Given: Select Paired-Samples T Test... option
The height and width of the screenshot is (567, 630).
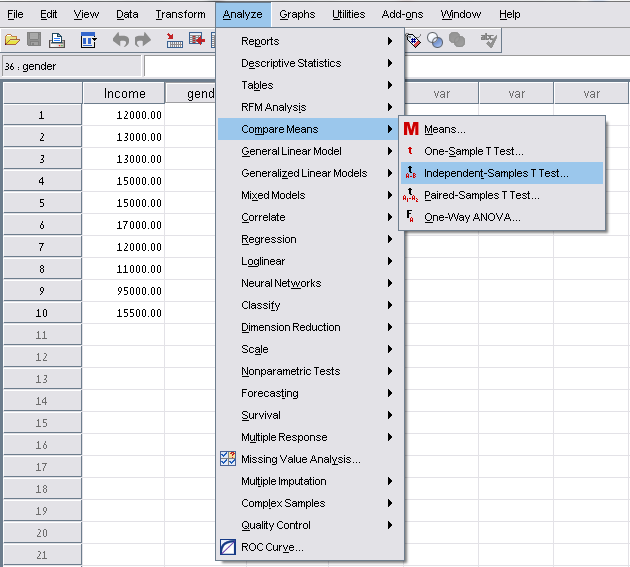Looking at the screenshot, I should pyautogui.click(x=502, y=195).
